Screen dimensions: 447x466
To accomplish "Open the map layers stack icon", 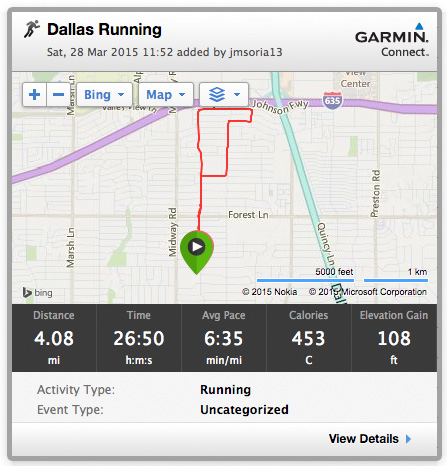I will [217, 95].
